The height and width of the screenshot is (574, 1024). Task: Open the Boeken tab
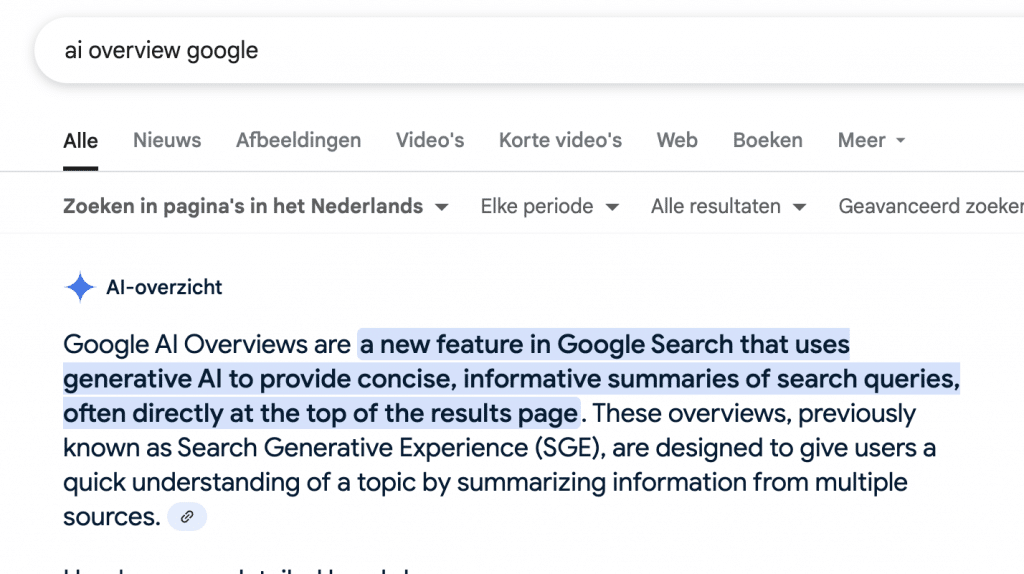(x=767, y=140)
